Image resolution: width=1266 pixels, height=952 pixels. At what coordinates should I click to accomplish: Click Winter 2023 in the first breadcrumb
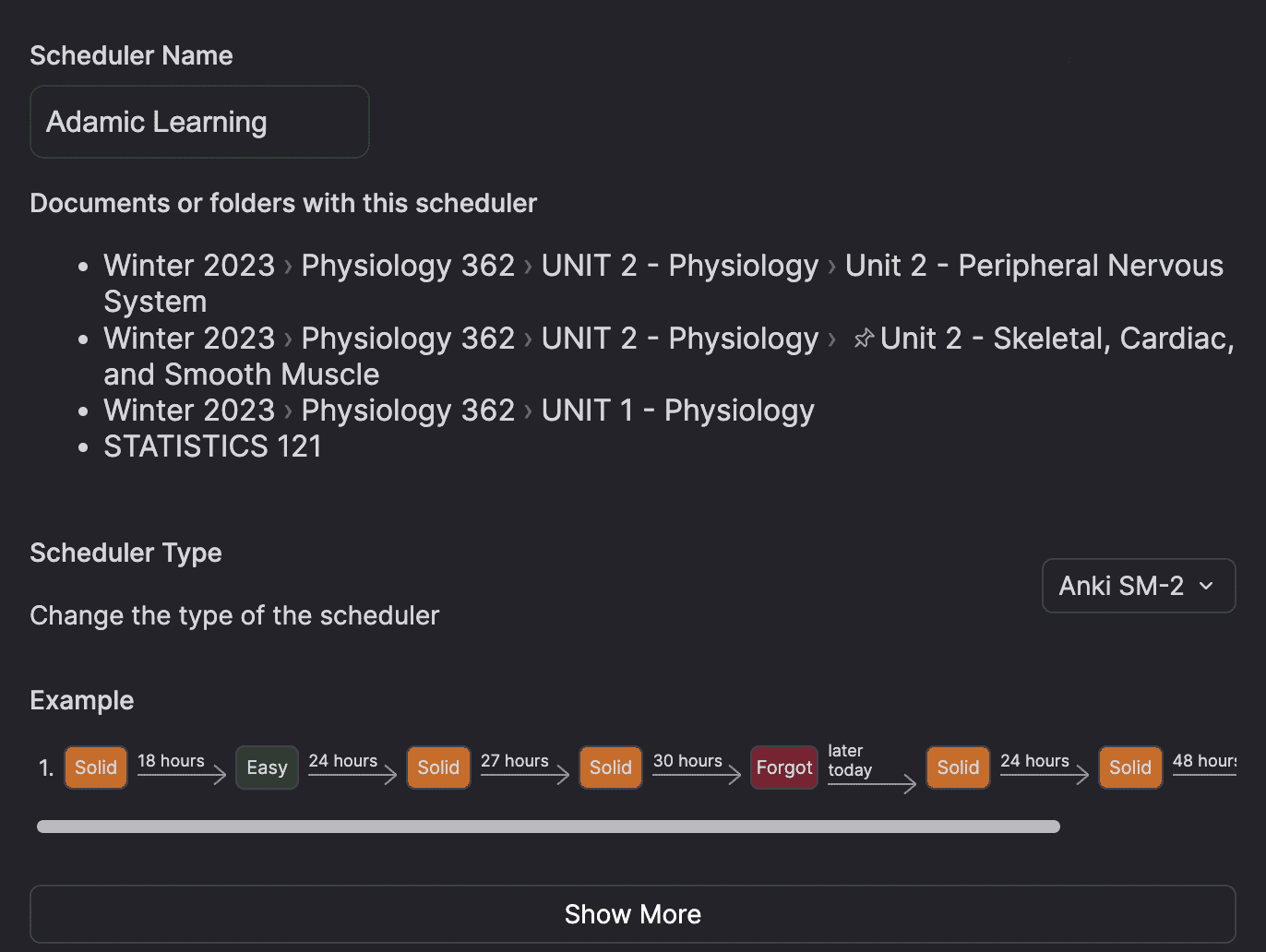(189, 266)
